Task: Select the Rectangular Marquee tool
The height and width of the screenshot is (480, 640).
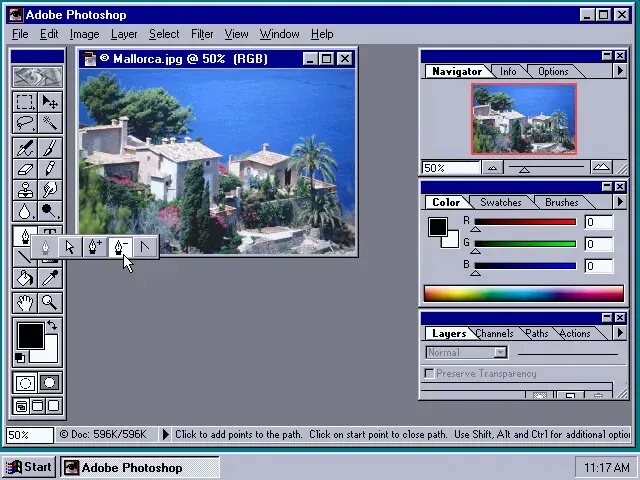Action: 25,102
